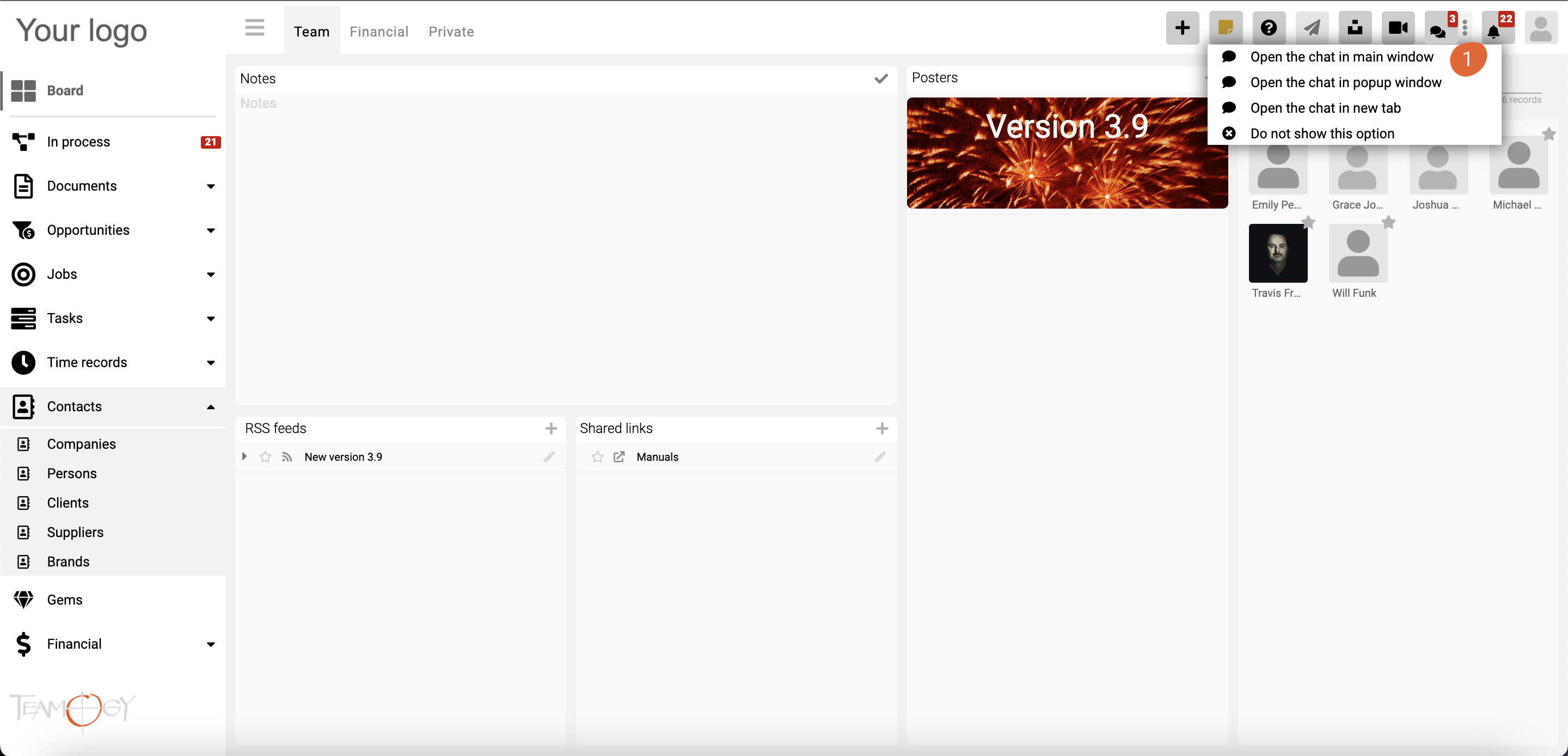Screen dimensions: 1568x756
Task: Open the help question mark icon
Action: coord(1269,28)
